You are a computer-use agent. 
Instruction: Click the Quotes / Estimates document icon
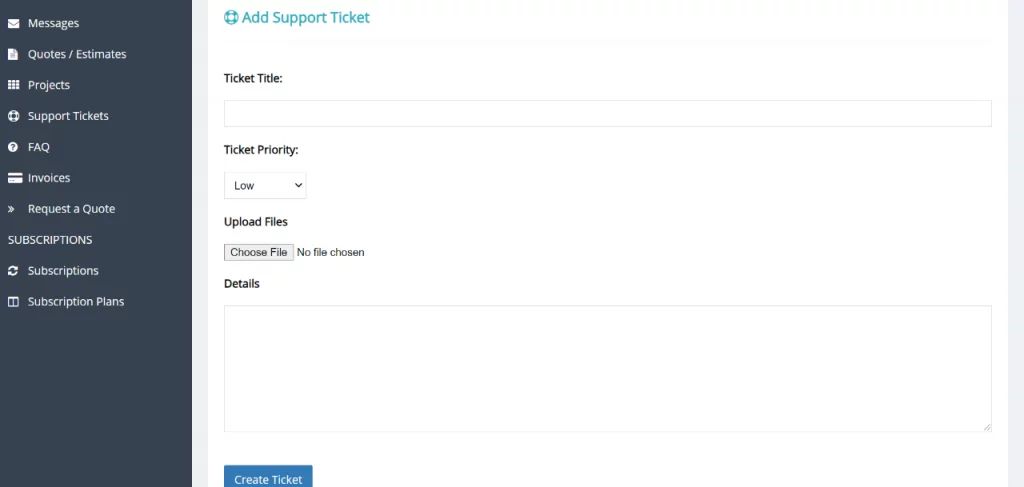(13, 54)
